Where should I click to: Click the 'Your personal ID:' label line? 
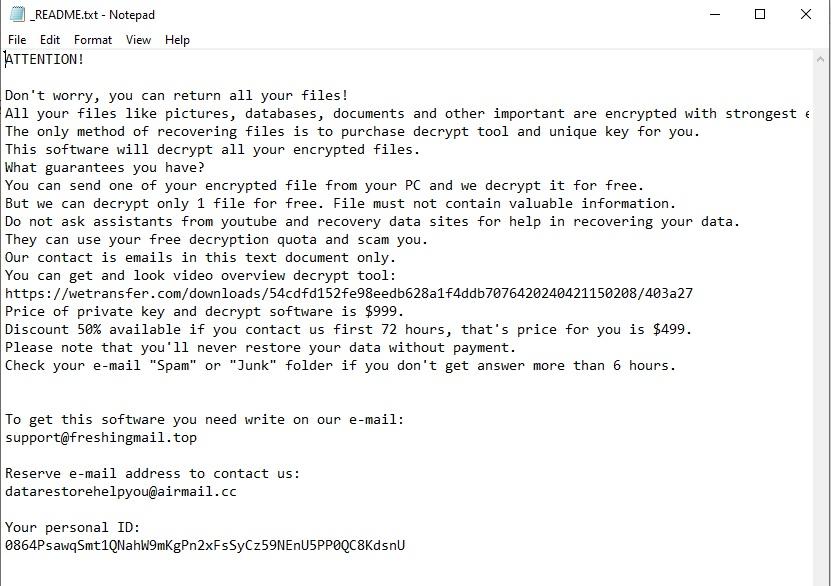point(73,527)
